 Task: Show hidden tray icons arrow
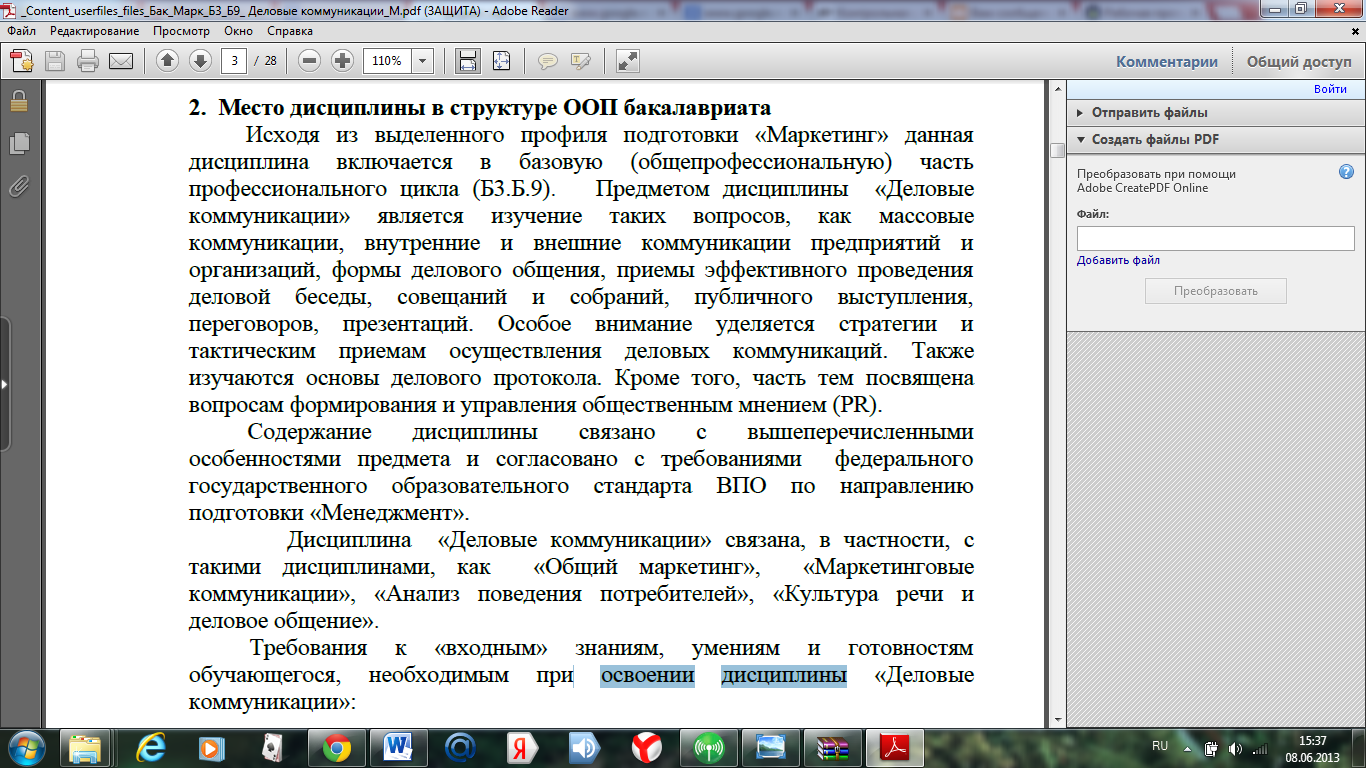point(1187,747)
